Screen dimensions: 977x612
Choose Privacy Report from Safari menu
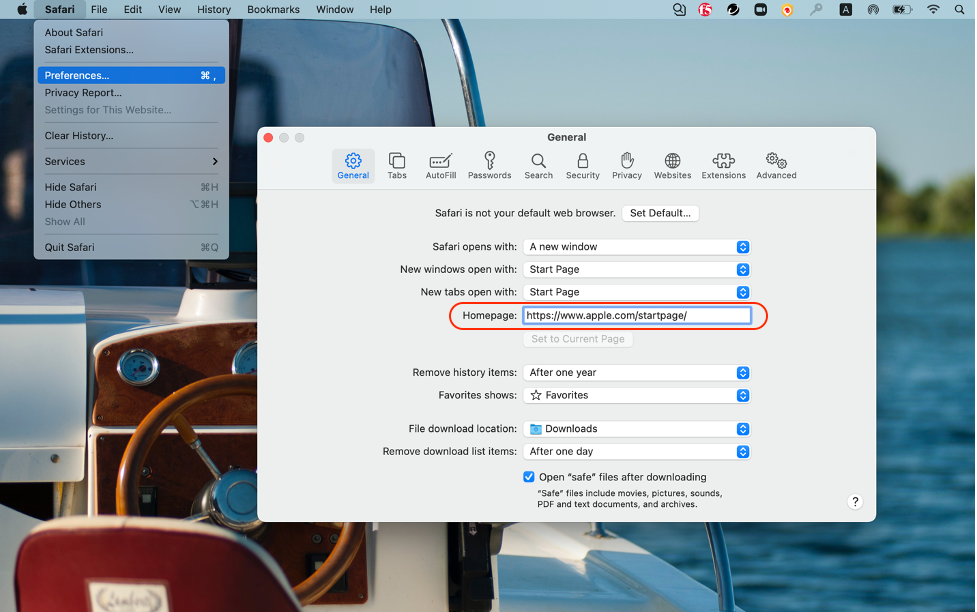[x=83, y=93]
